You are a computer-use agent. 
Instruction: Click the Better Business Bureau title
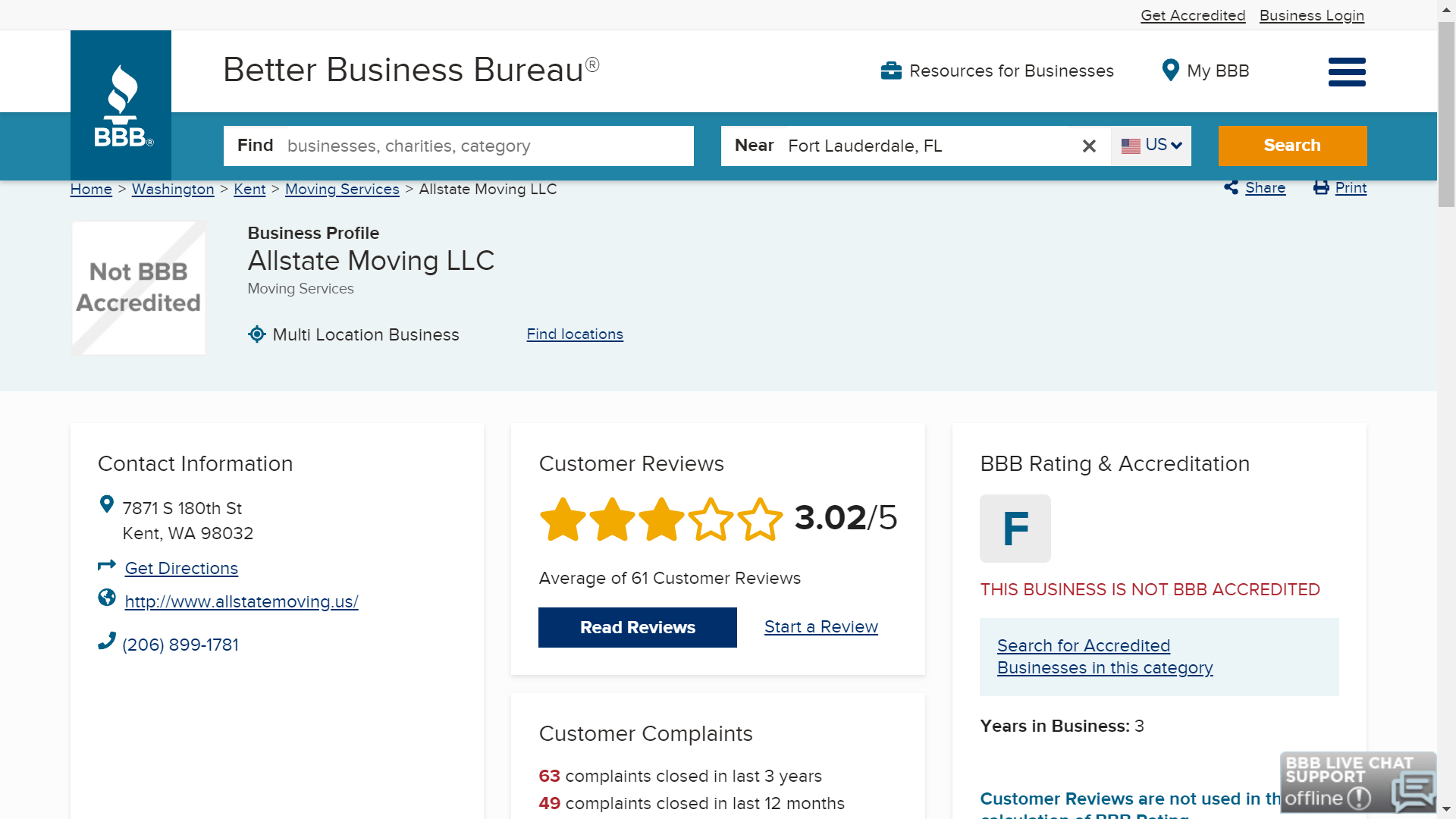(411, 70)
